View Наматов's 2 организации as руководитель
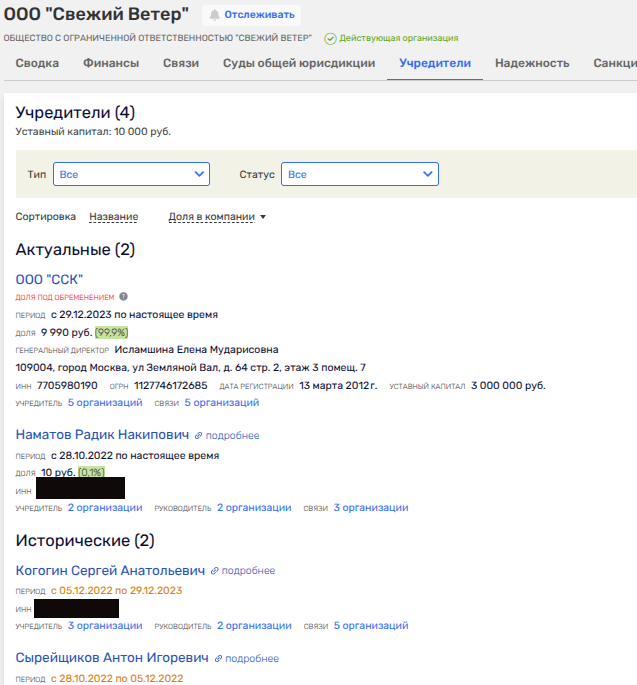The image size is (637, 685). point(254,508)
